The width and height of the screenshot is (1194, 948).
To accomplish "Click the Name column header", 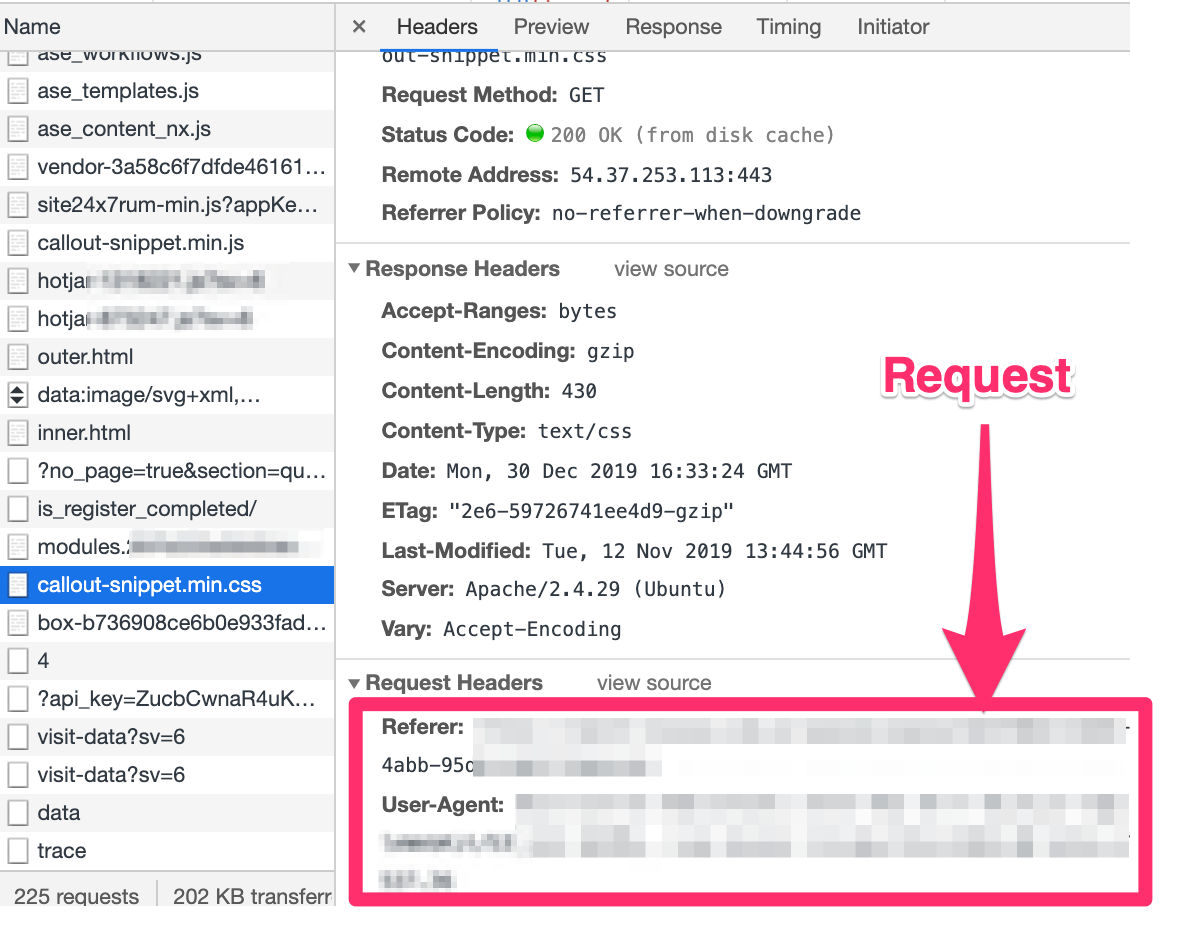I will point(33,27).
